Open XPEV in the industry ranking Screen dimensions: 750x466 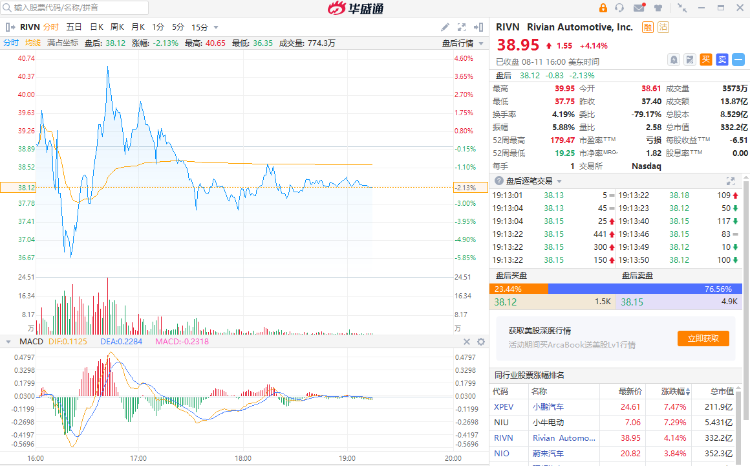pos(503,407)
